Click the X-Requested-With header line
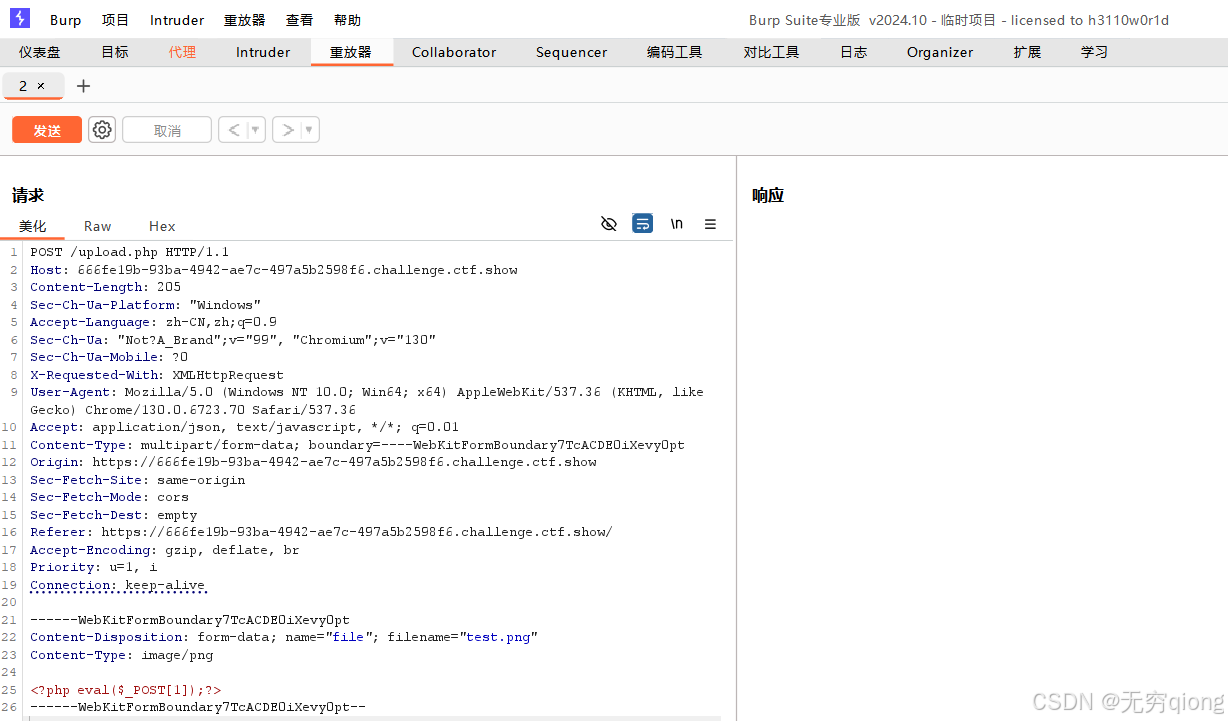The image size is (1228, 721). 157,375
